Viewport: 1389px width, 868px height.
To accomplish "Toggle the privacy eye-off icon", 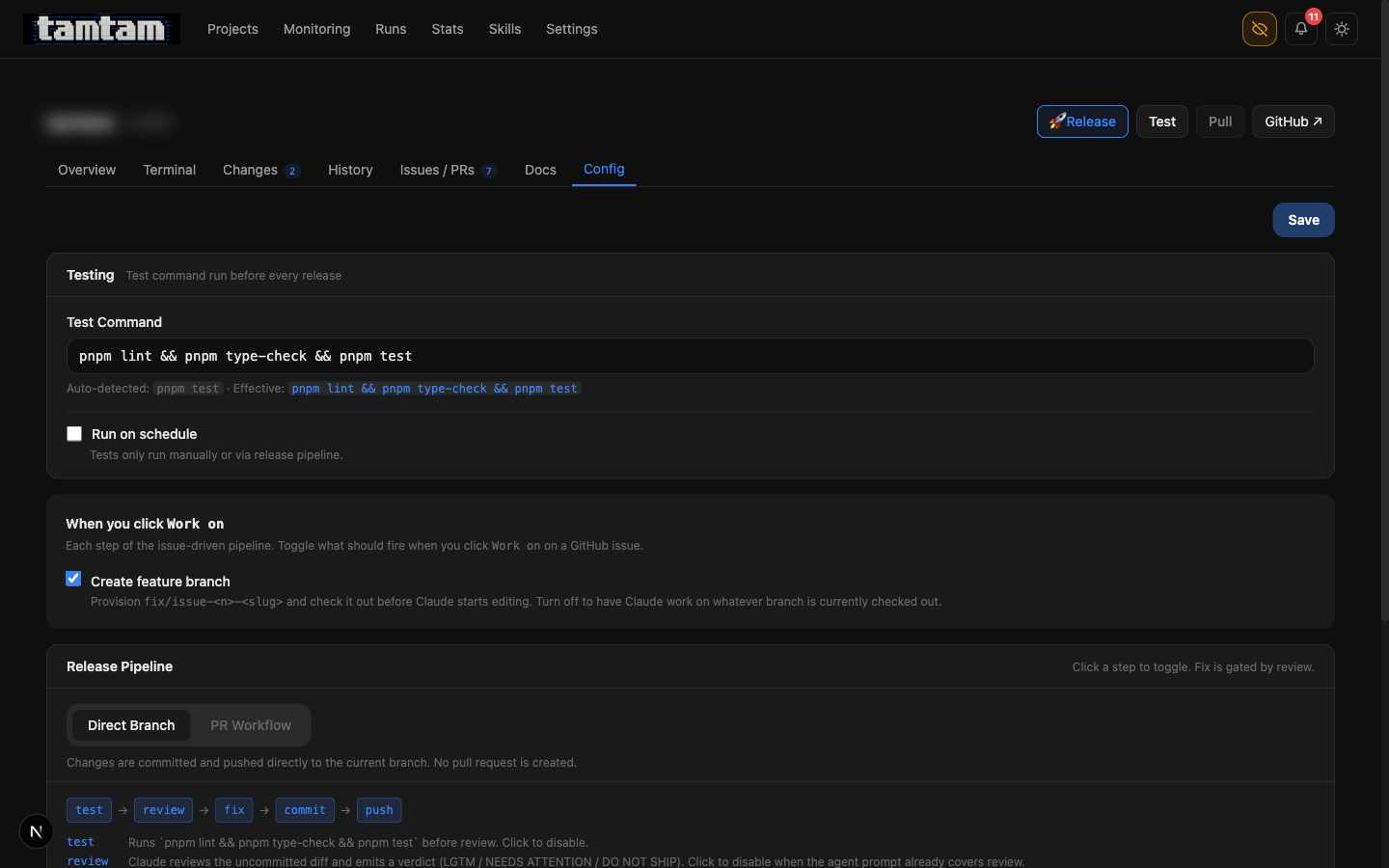I will (1259, 29).
